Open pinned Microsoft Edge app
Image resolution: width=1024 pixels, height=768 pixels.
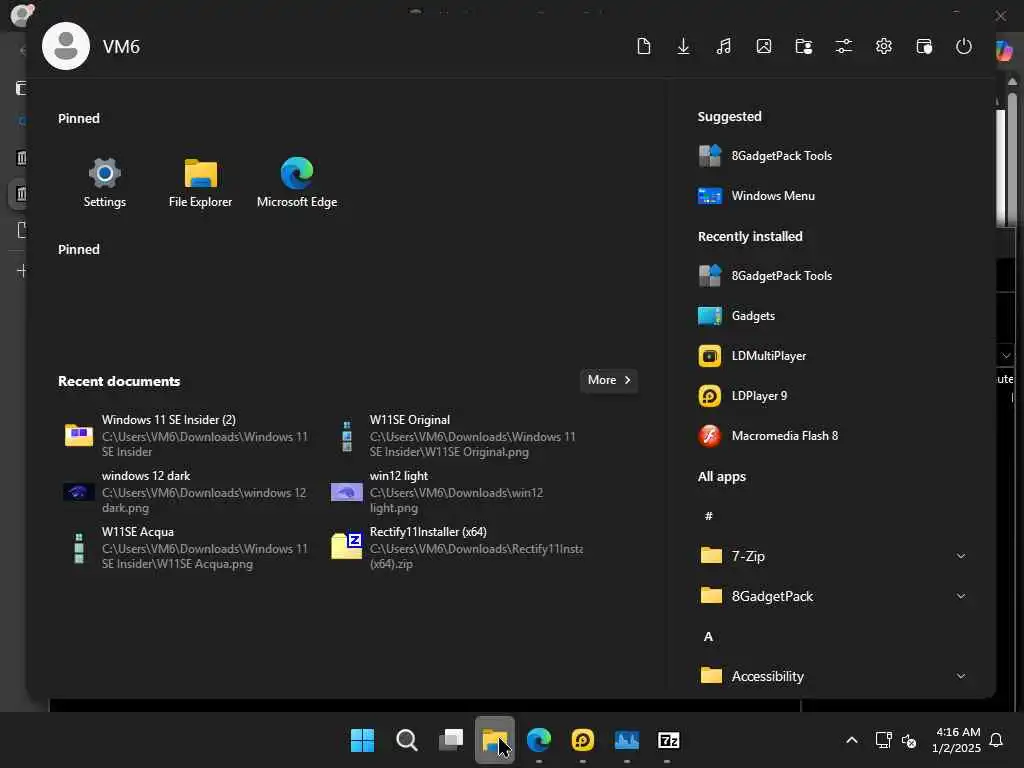(297, 183)
